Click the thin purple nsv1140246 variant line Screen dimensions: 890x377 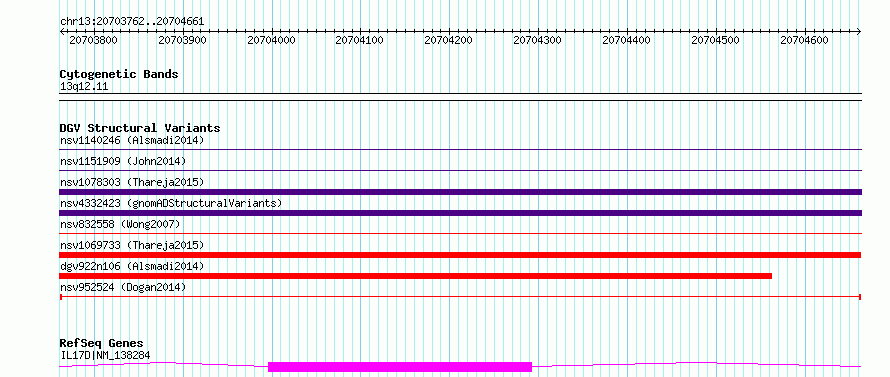click(x=461, y=149)
